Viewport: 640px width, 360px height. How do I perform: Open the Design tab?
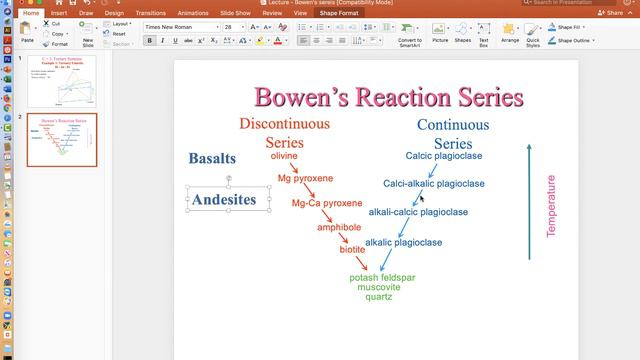click(x=114, y=13)
